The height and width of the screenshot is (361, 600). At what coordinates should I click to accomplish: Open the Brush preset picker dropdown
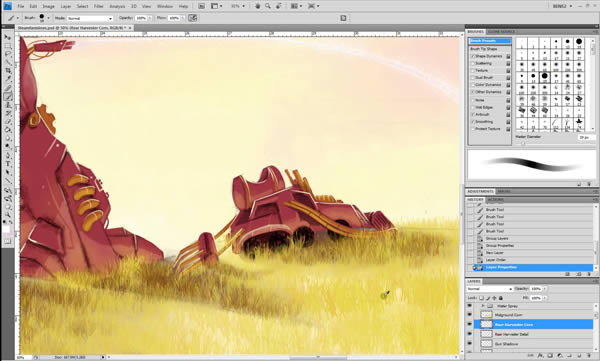click(48, 18)
